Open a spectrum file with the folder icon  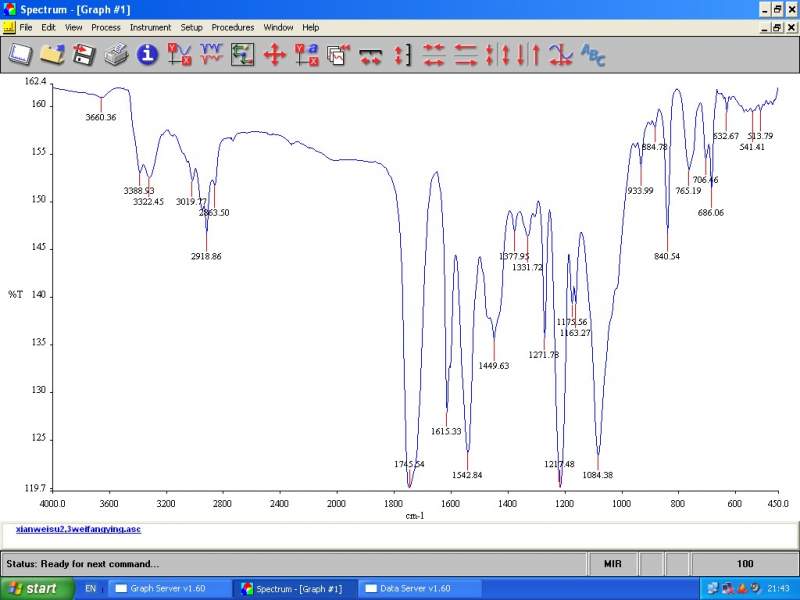[x=53, y=55]
